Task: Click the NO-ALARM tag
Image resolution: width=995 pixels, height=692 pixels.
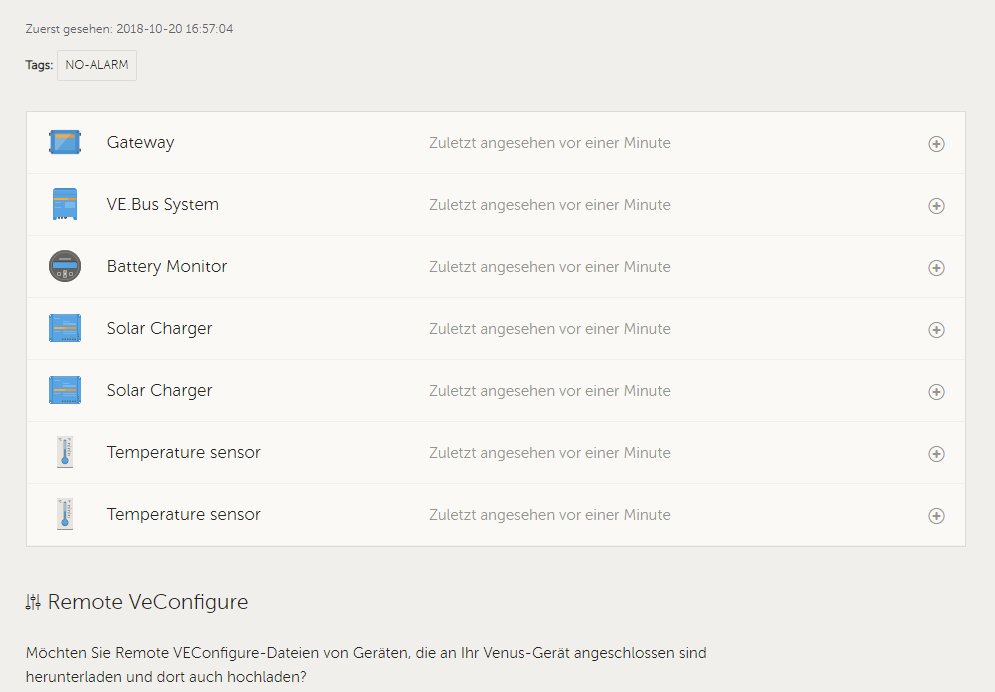Action: (97, 65)
